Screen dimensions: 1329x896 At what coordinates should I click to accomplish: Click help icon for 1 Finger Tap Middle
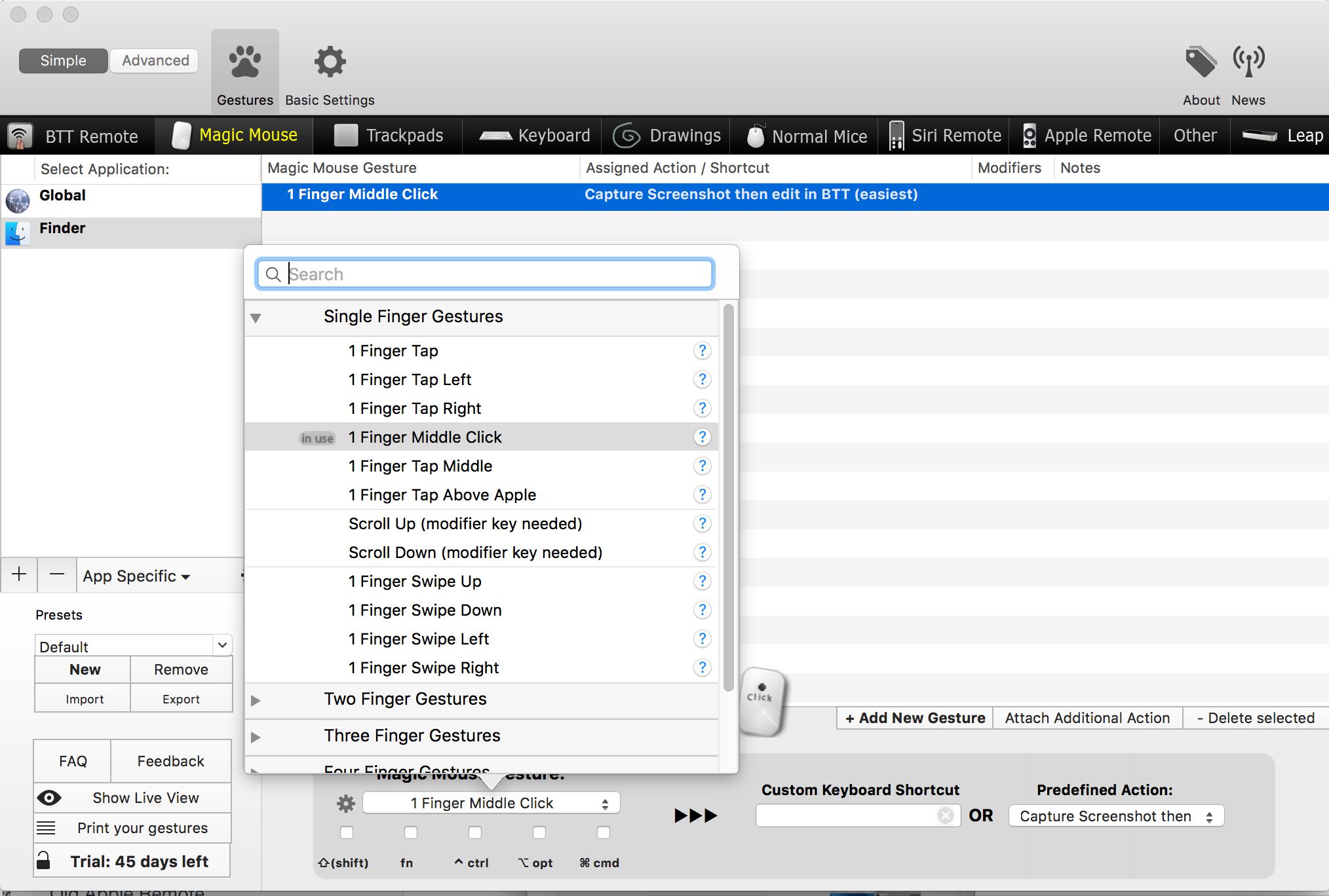(x=702, y=466)
